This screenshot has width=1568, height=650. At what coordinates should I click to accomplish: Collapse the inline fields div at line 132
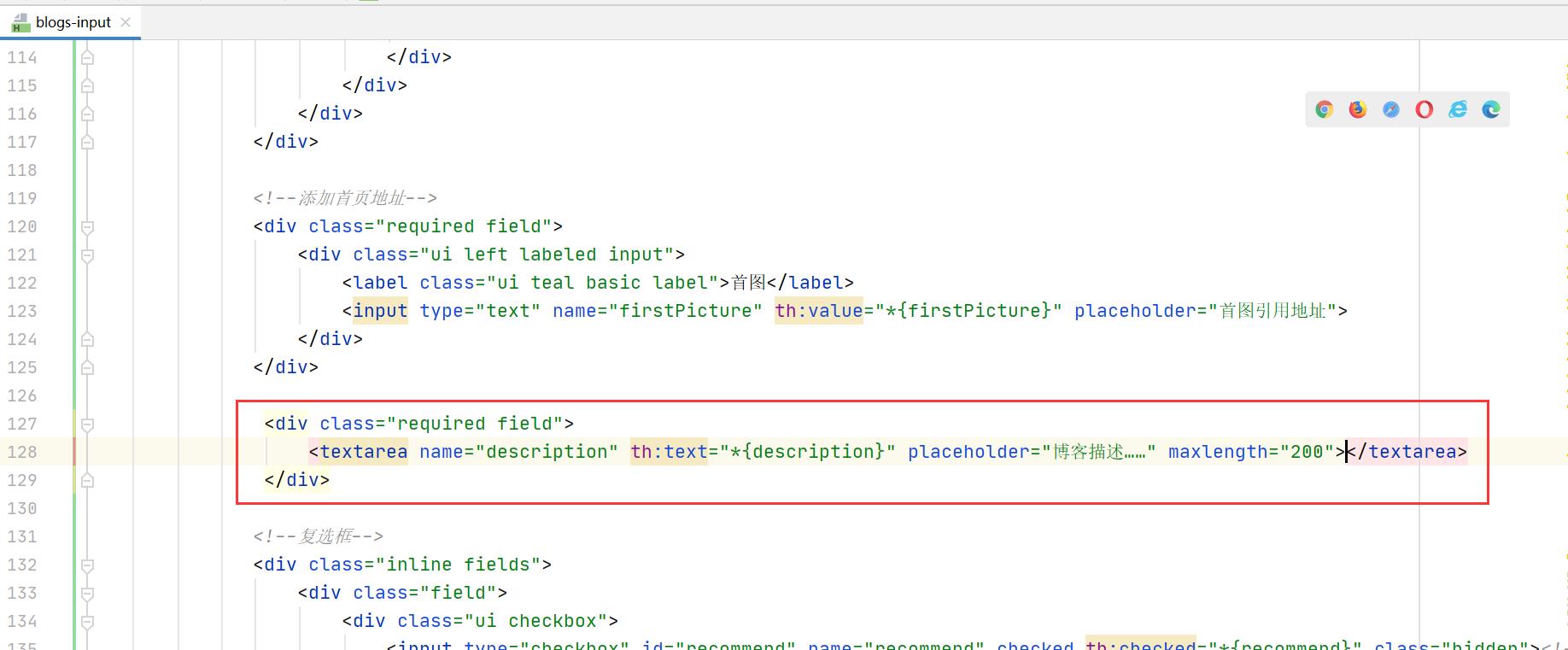coord(87,565)
